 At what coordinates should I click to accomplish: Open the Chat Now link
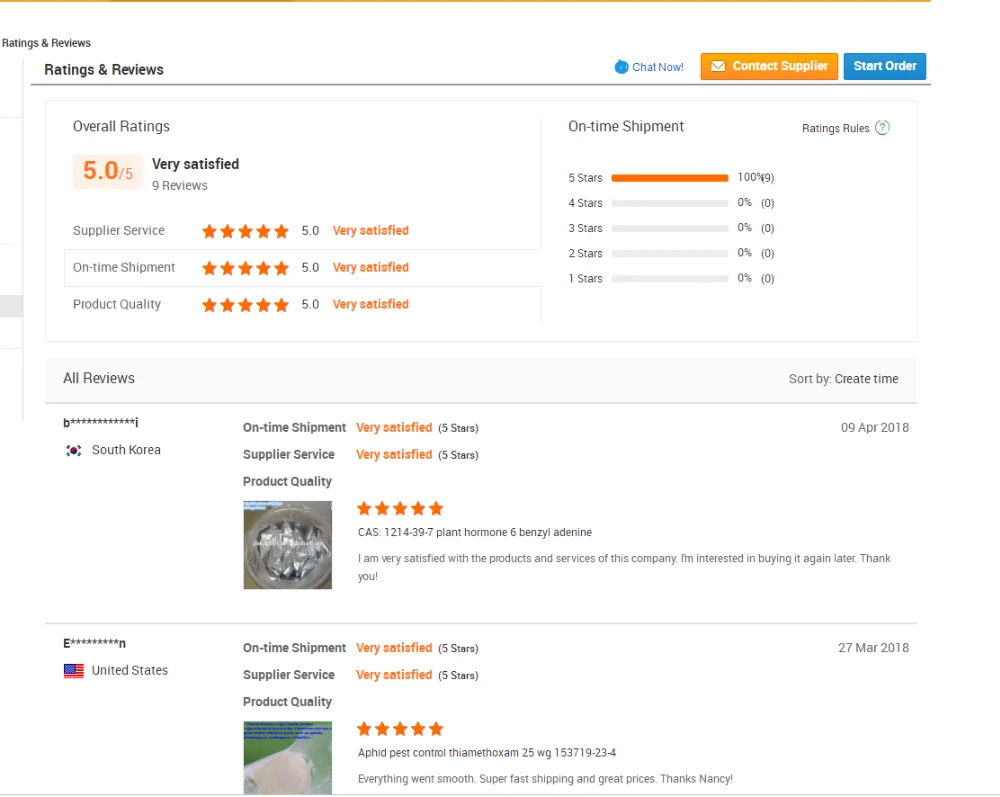(657, 67)
